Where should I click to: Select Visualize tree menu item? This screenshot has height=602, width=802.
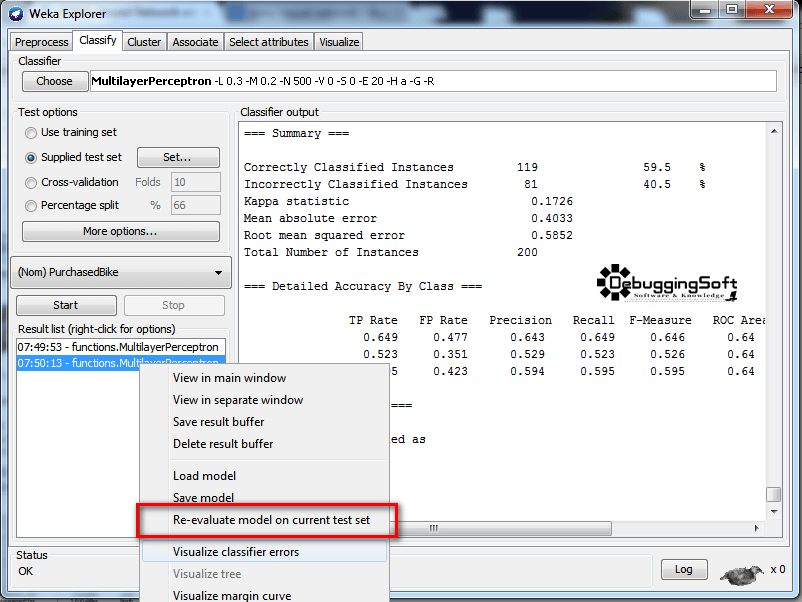click(x=265, y=574)
